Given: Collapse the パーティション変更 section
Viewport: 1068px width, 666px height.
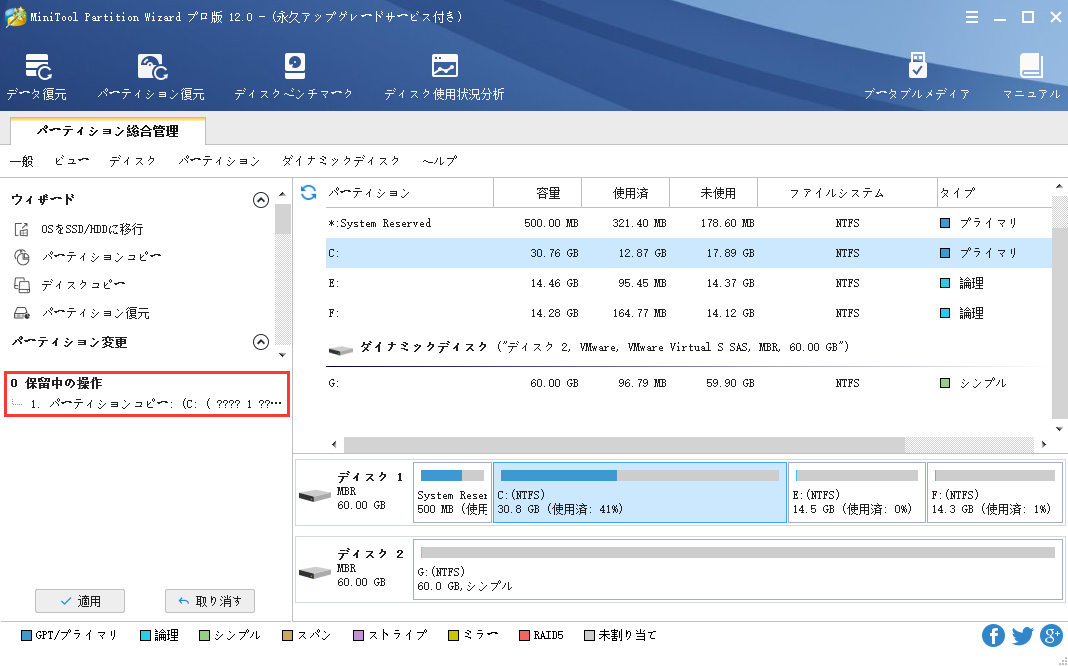Looking at the screenshot, I should click(261, 342).
